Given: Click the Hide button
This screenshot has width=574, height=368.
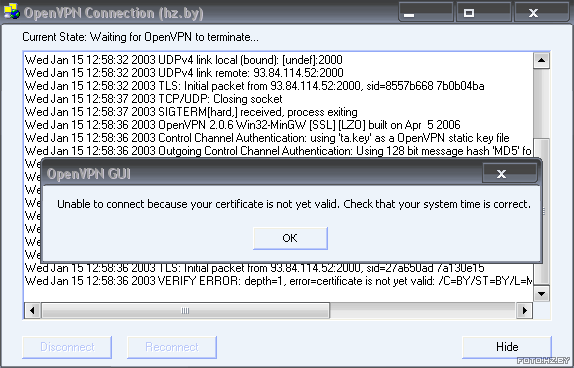Looking at the screenshot, I should point(507,347).
